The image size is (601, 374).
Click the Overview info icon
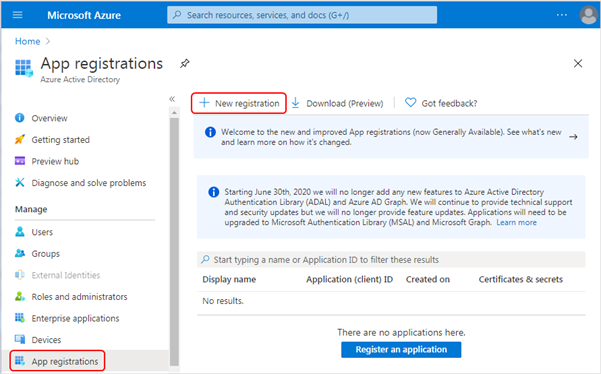[x=20, y=118]
